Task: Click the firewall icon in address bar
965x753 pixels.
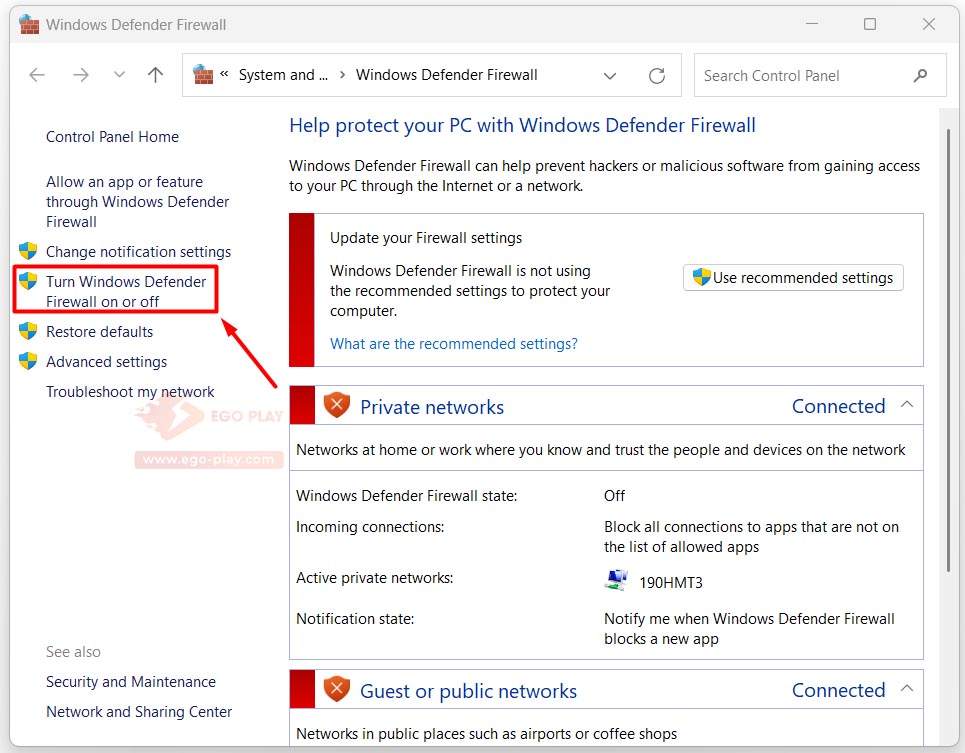Action: pos(203,75)
